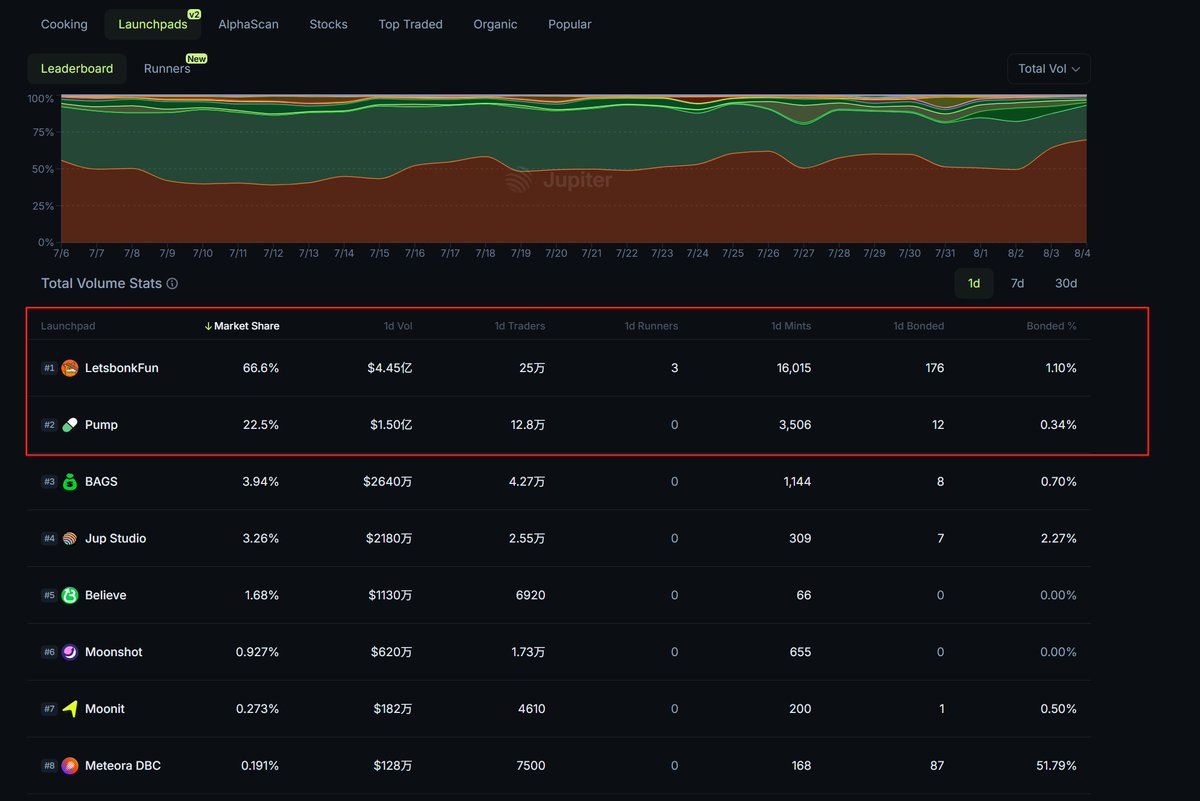Sort by the 1d Mints column
Image resolution: width=1200 pixels, height=801 pixels.
point(791,326)
